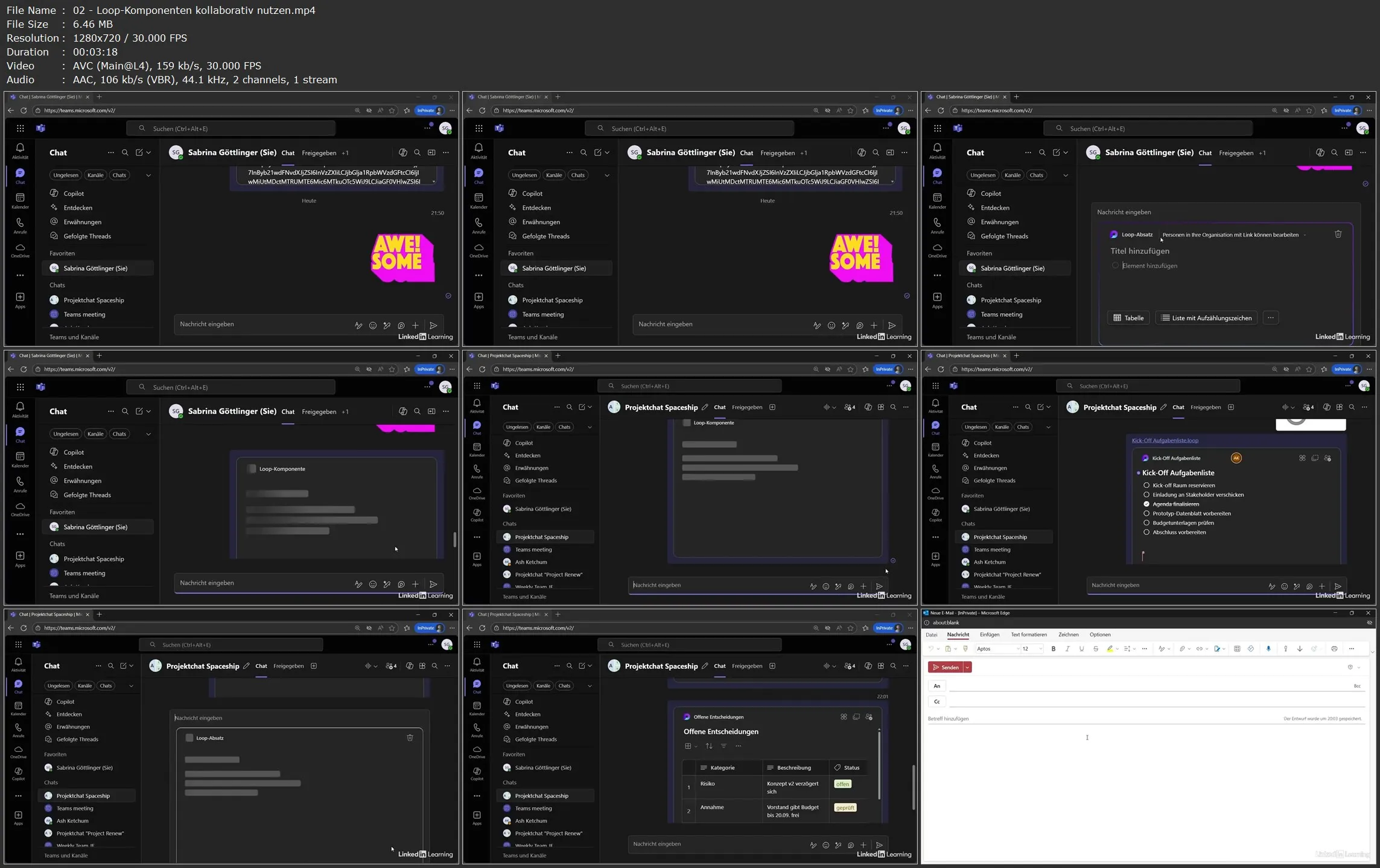Screen dimensions: 1380x868
Task: Open the Aptos font name dropdown
Action: click(x=1018, y=649)
